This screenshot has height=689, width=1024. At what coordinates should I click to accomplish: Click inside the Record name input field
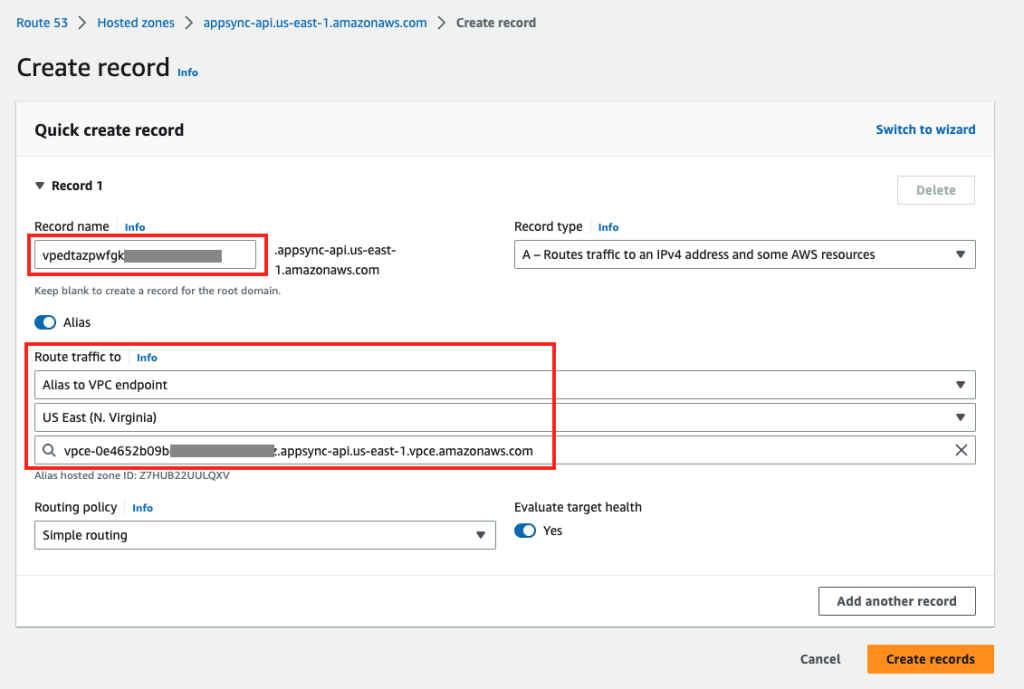point(145,254)
